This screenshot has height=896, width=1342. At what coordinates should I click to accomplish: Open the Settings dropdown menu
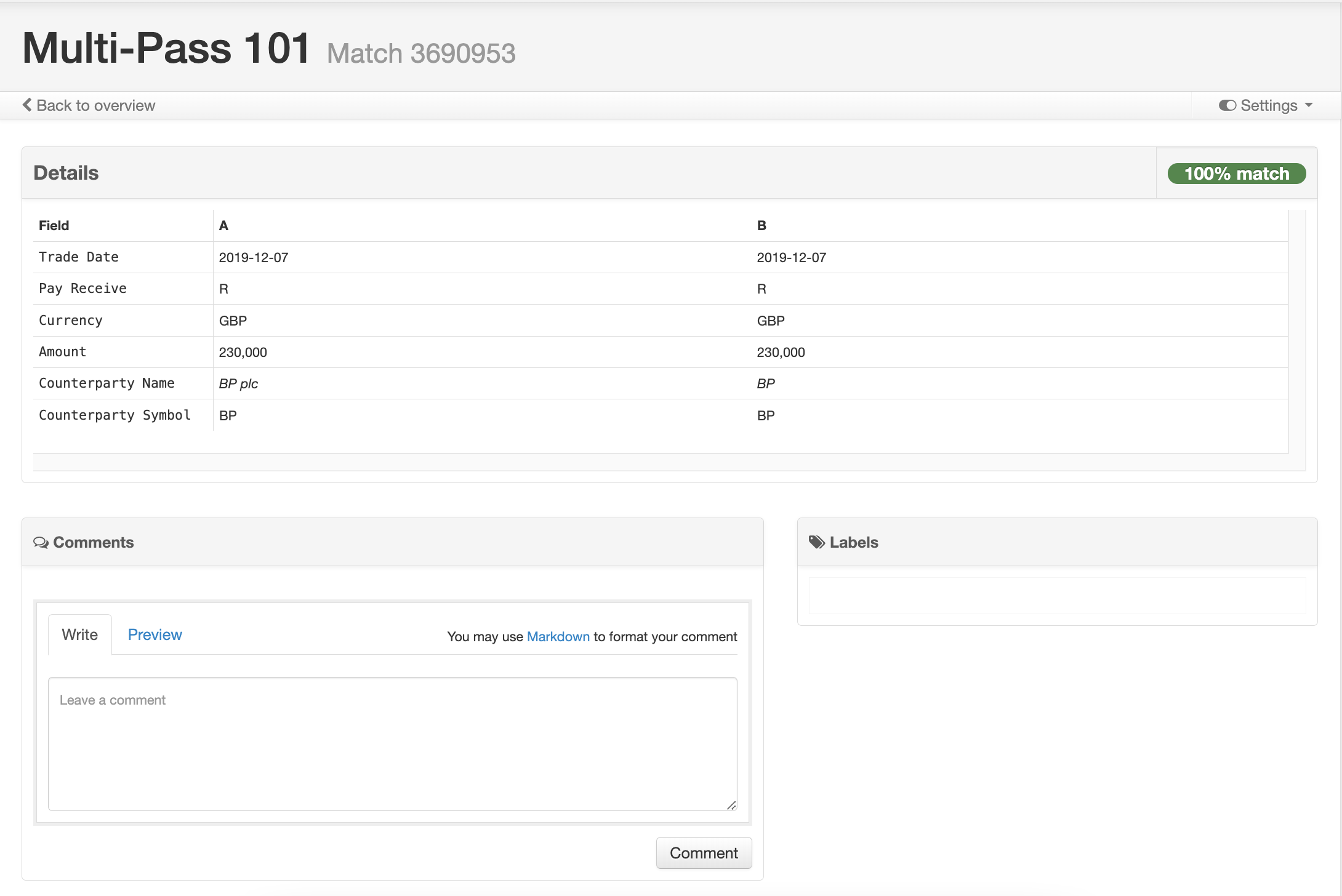(x=1266, y=105)
